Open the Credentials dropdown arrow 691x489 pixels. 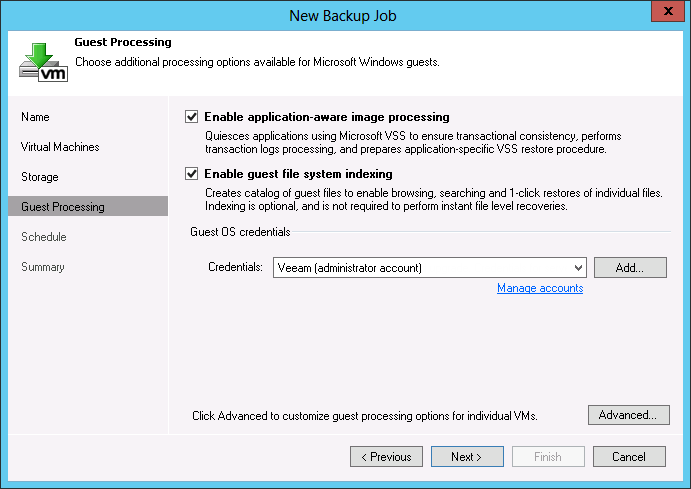click(579, 267)
